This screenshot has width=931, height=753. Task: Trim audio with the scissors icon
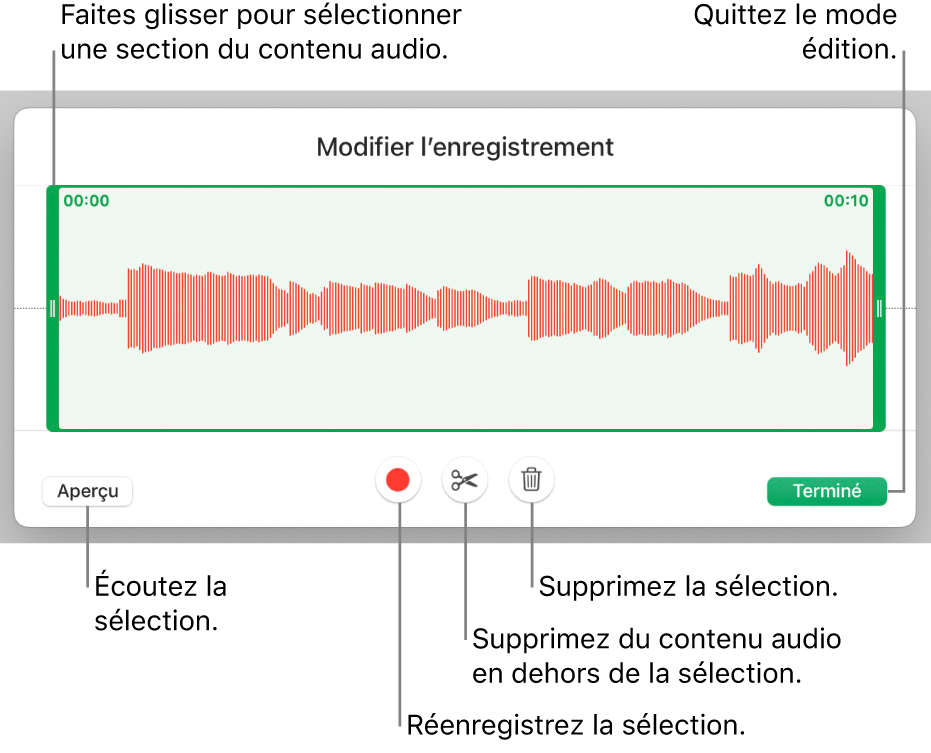(x=465, y=481)
